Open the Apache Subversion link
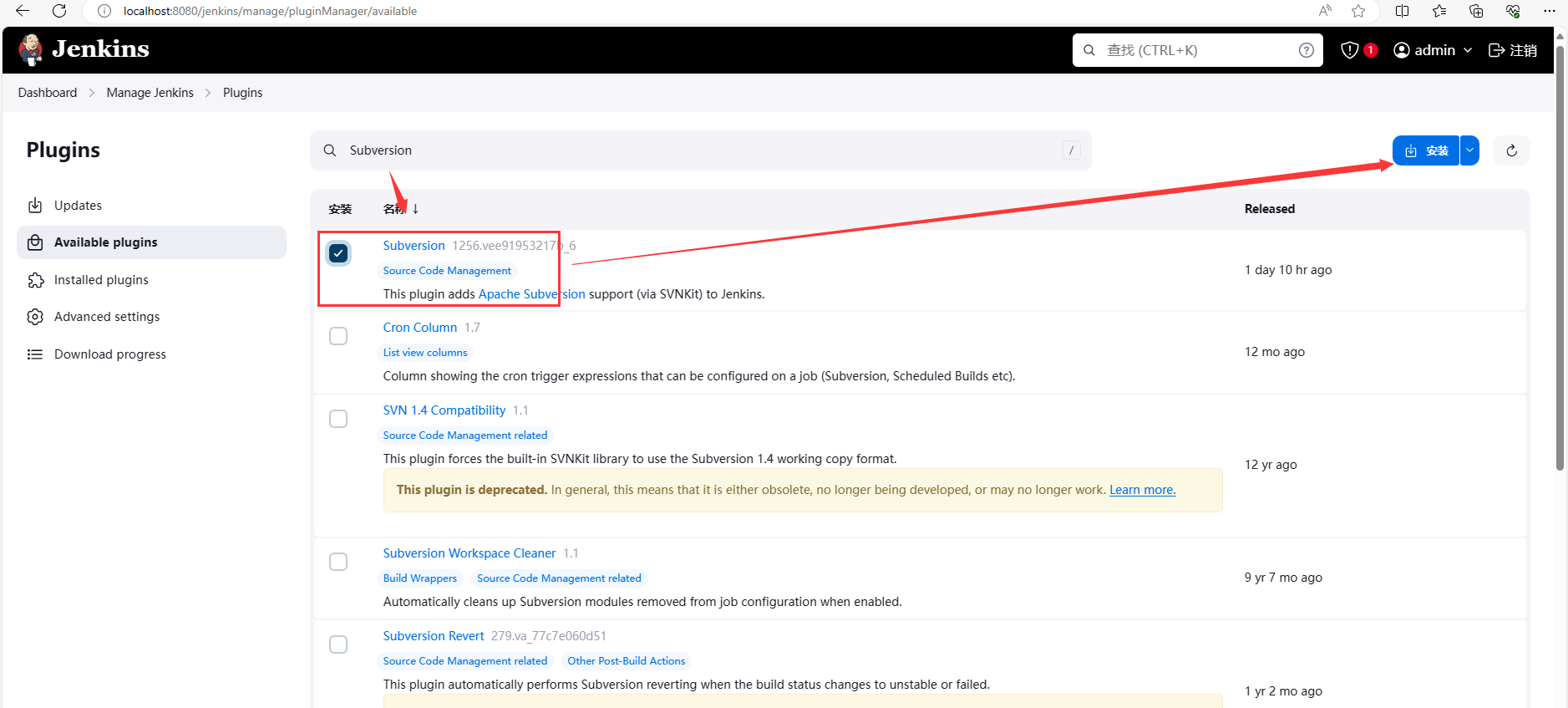 tap(531, 294)
